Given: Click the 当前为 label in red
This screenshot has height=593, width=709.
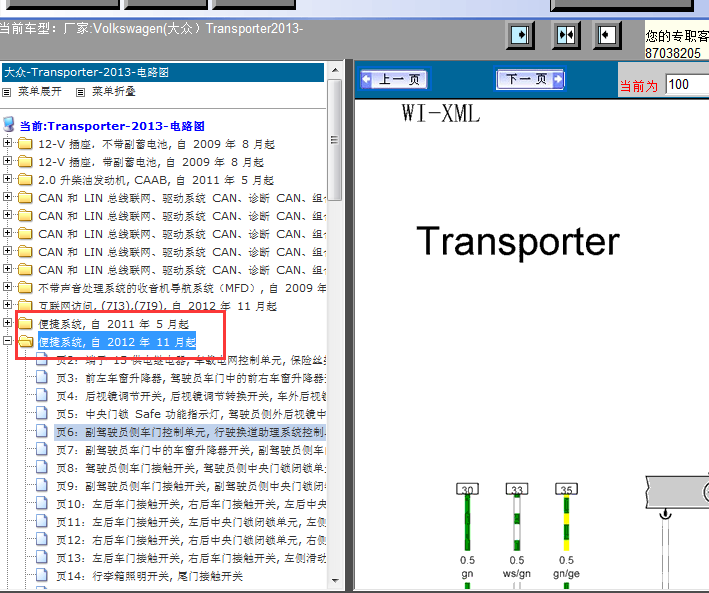Looking at the screenshot, I should [638, 86].
